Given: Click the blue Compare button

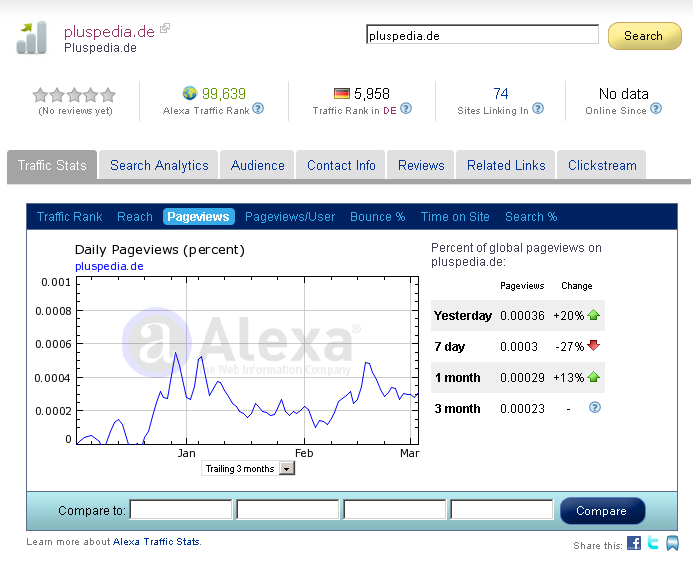Looking at the screenshot, I should (602, 511).
